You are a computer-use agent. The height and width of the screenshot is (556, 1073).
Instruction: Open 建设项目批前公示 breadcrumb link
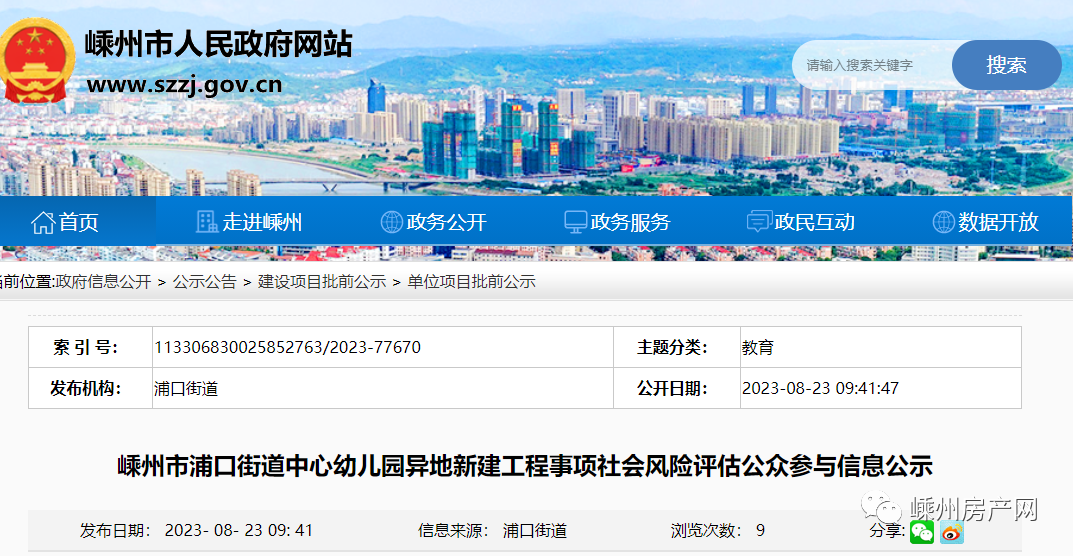322,282
